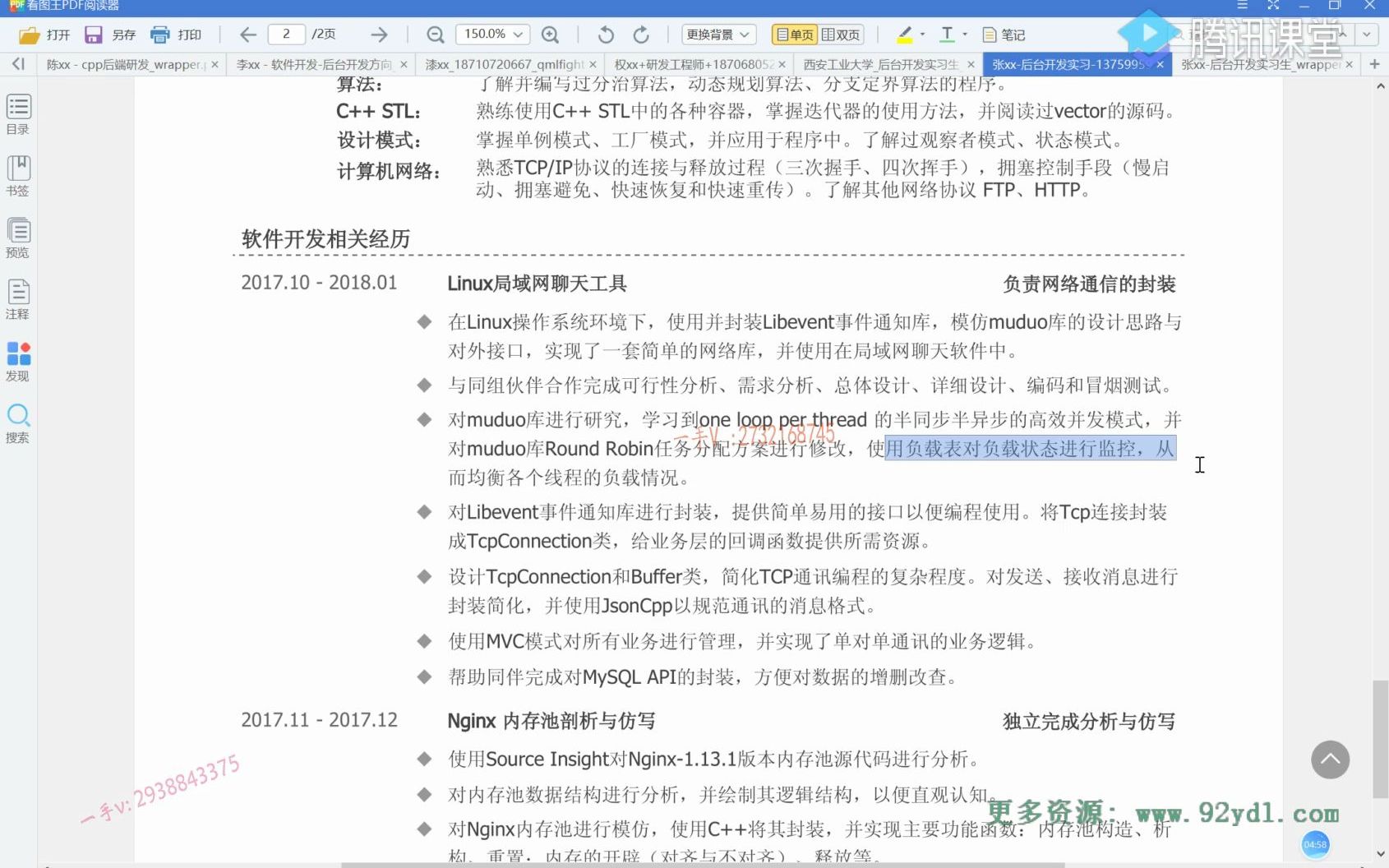
Task: Close the 陈xx - cpp后端研发 tab
Action: [x=215, y=64]
